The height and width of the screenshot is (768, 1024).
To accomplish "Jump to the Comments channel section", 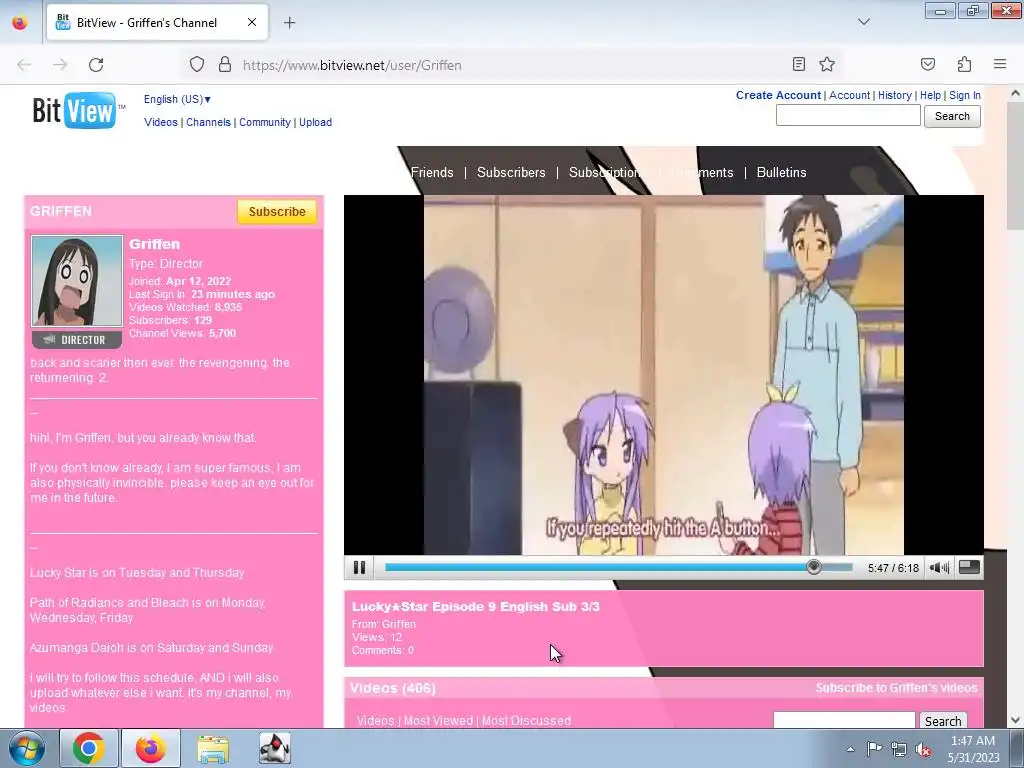I will pos(702,172).
